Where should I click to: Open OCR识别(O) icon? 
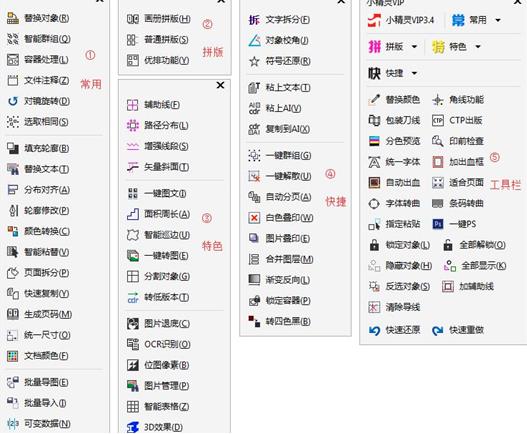[133, 344]
